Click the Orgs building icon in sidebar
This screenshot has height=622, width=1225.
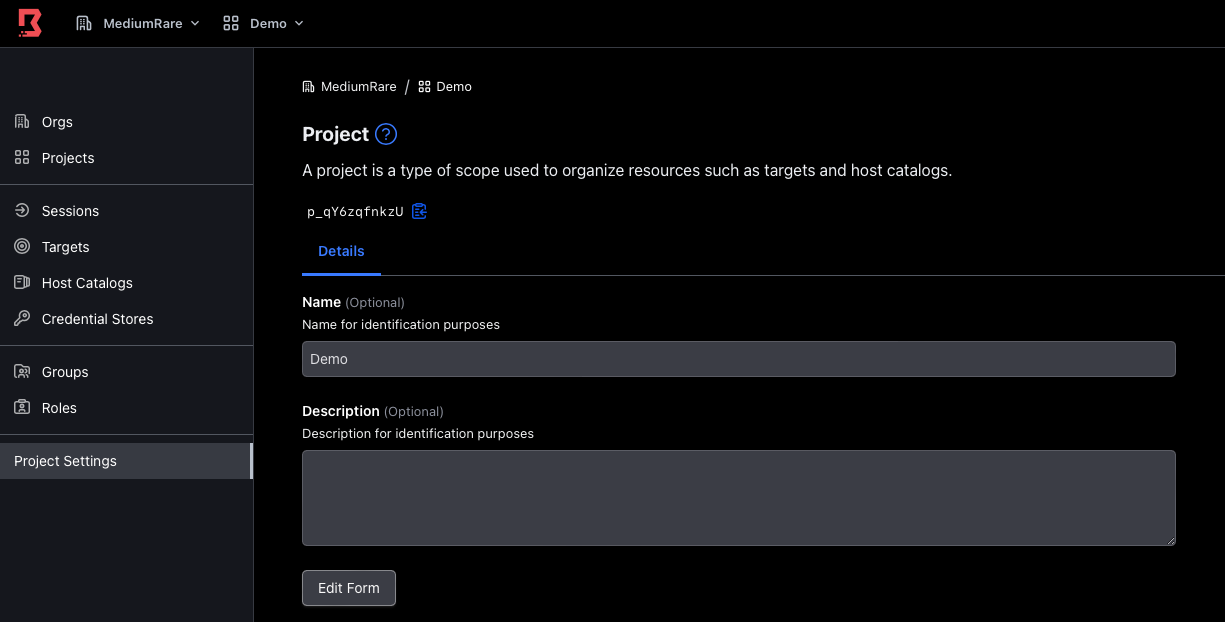(22, 122)
